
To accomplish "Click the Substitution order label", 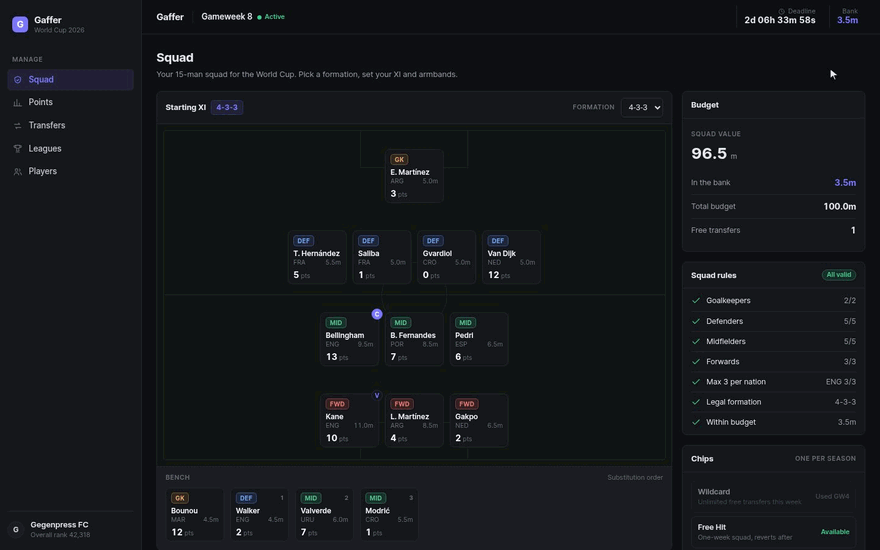I will 635,478.
